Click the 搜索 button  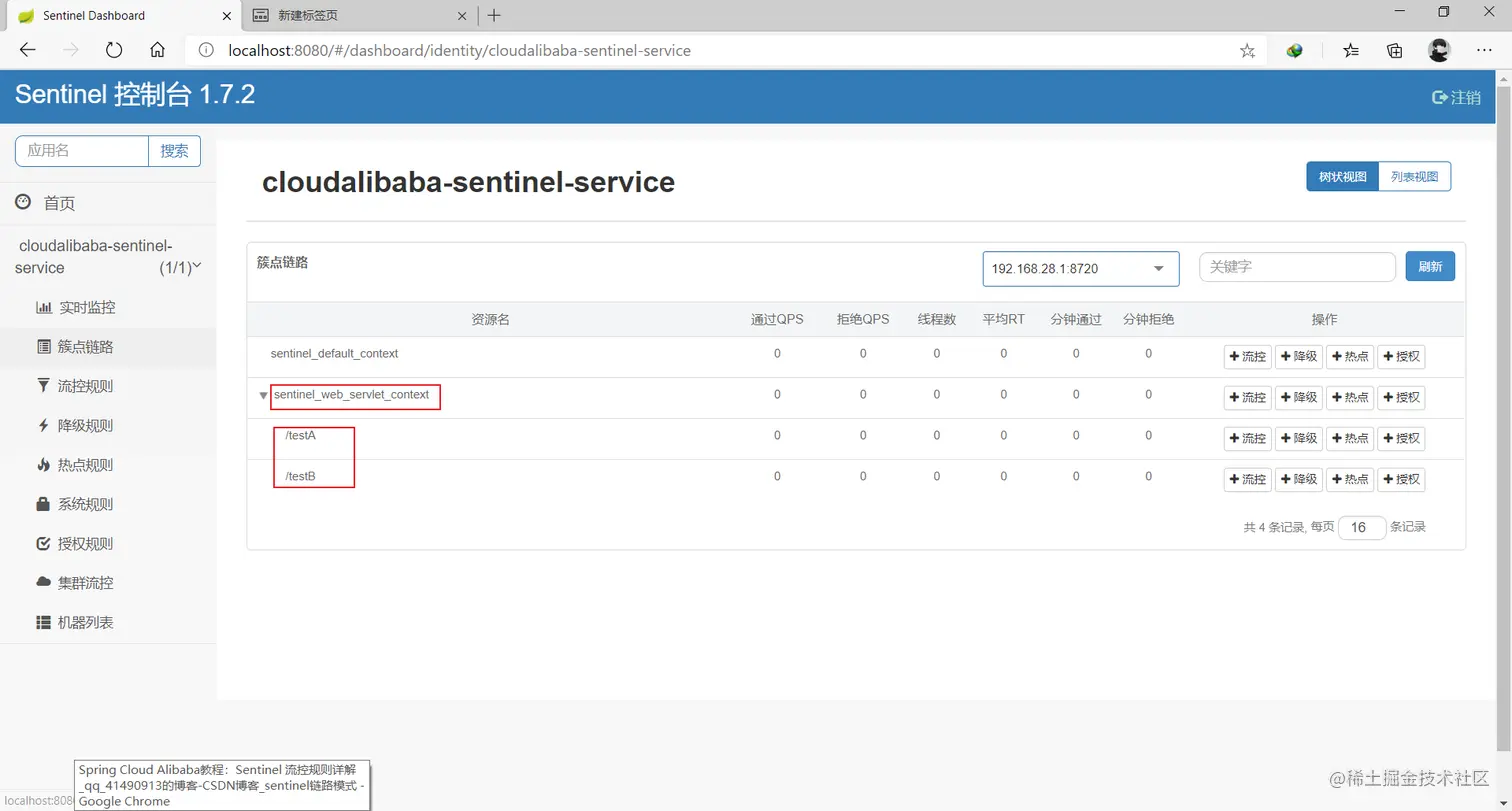pyautogui.click(x=175, y=151)
